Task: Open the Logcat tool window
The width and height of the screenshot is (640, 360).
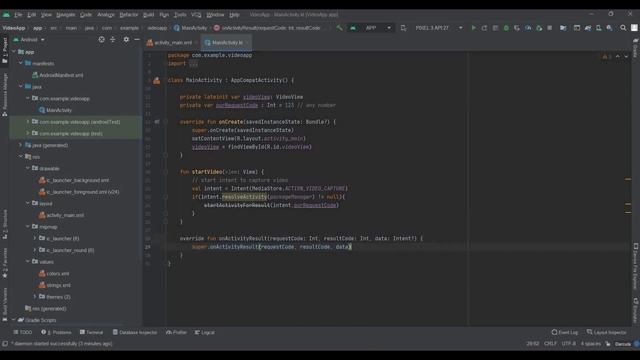Action: (205, 332)
